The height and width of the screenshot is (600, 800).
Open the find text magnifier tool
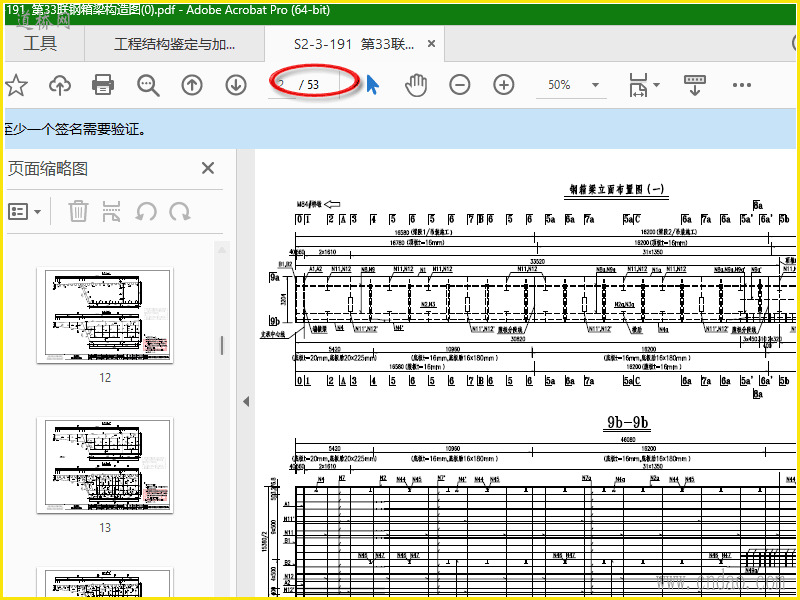(x=148, y=85)
